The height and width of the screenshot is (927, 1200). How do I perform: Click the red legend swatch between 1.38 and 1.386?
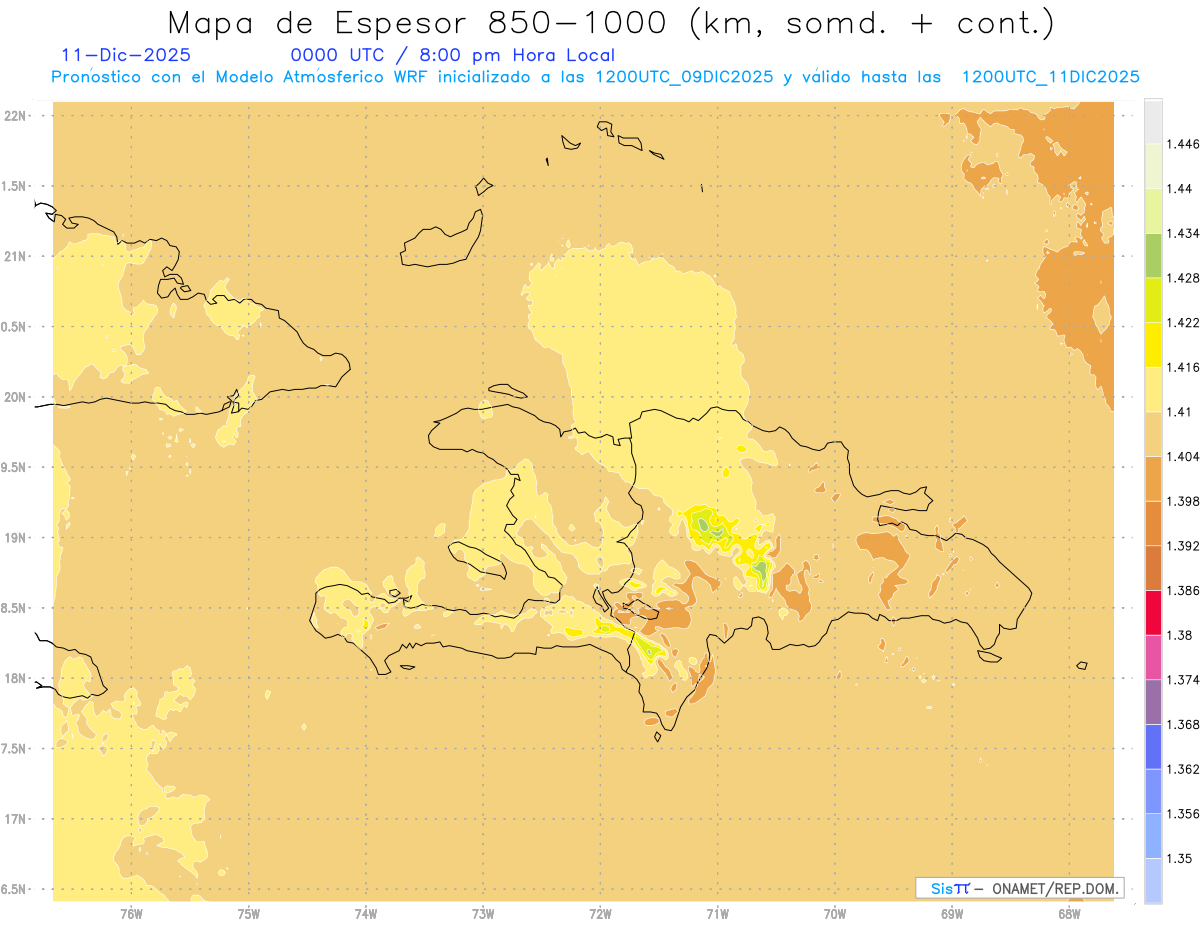click(x=1153, y=612)
